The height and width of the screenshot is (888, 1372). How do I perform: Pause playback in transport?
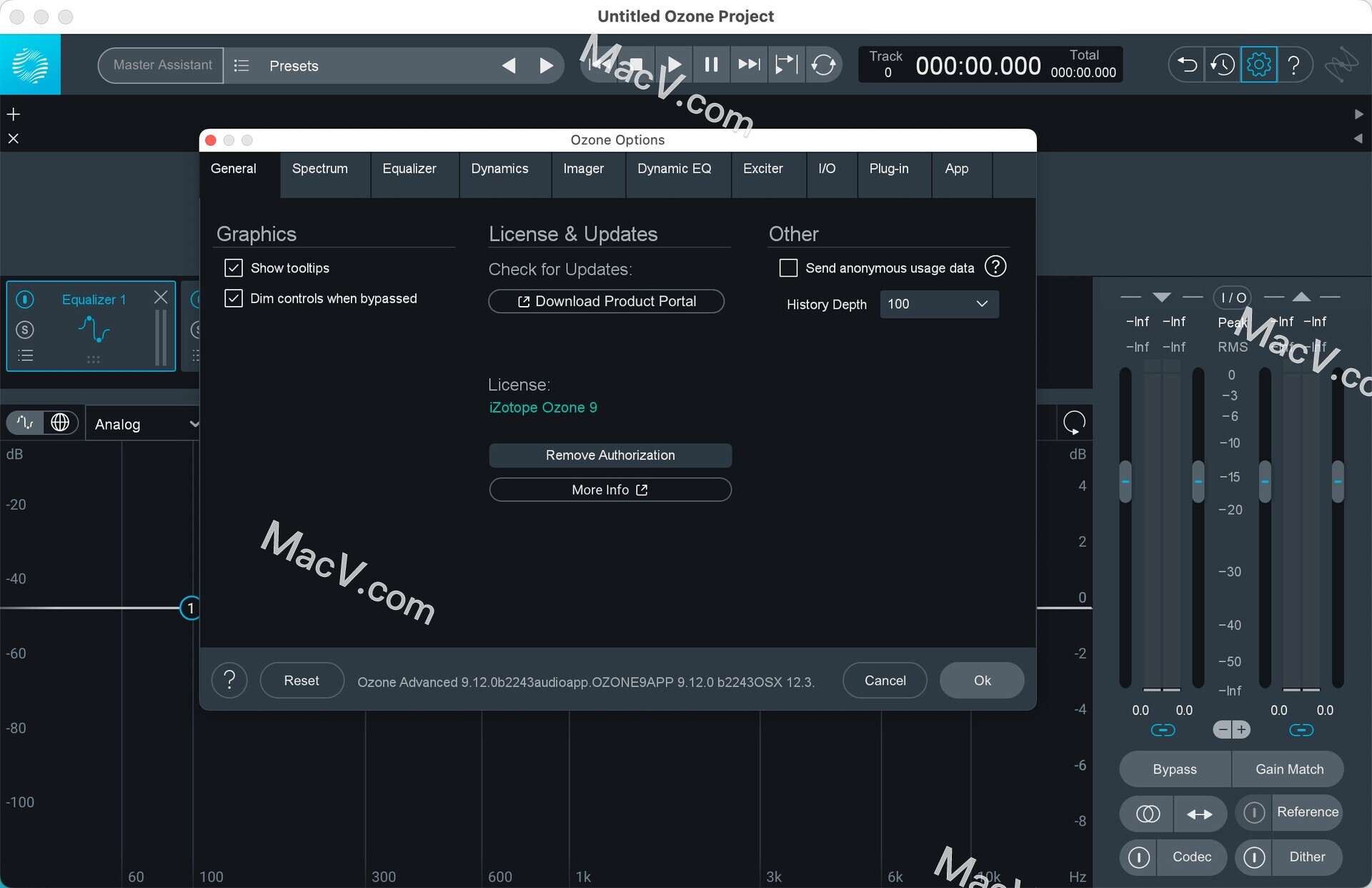pos(711,65)
